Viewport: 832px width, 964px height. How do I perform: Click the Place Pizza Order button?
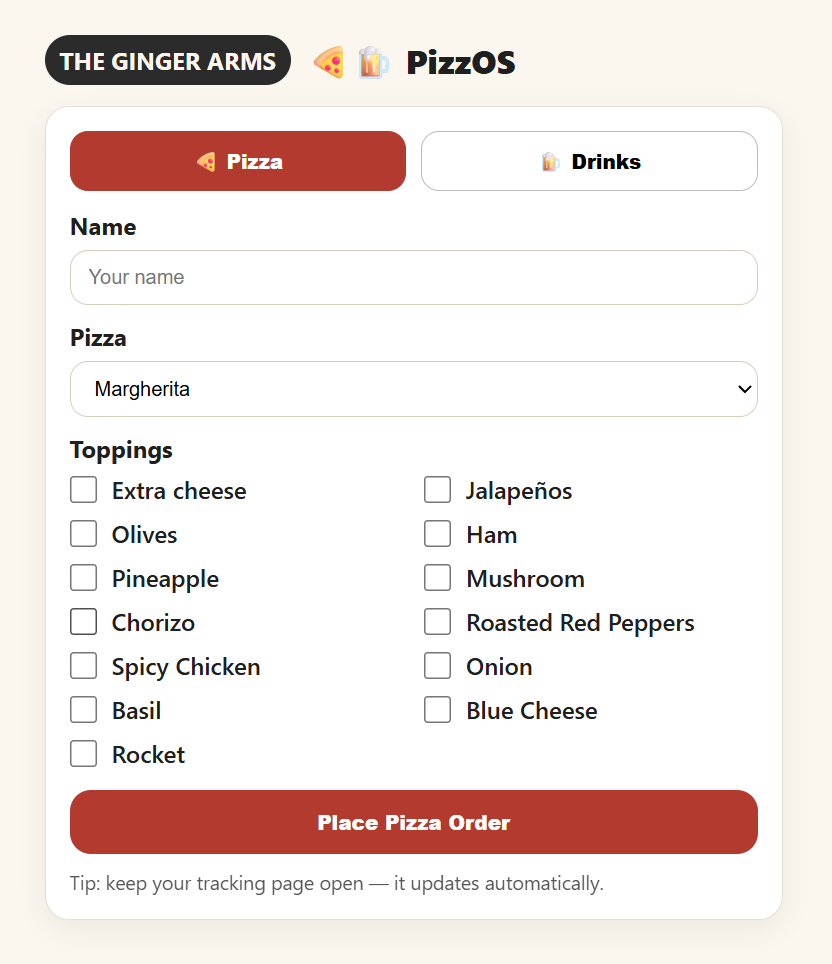[413, 822]
